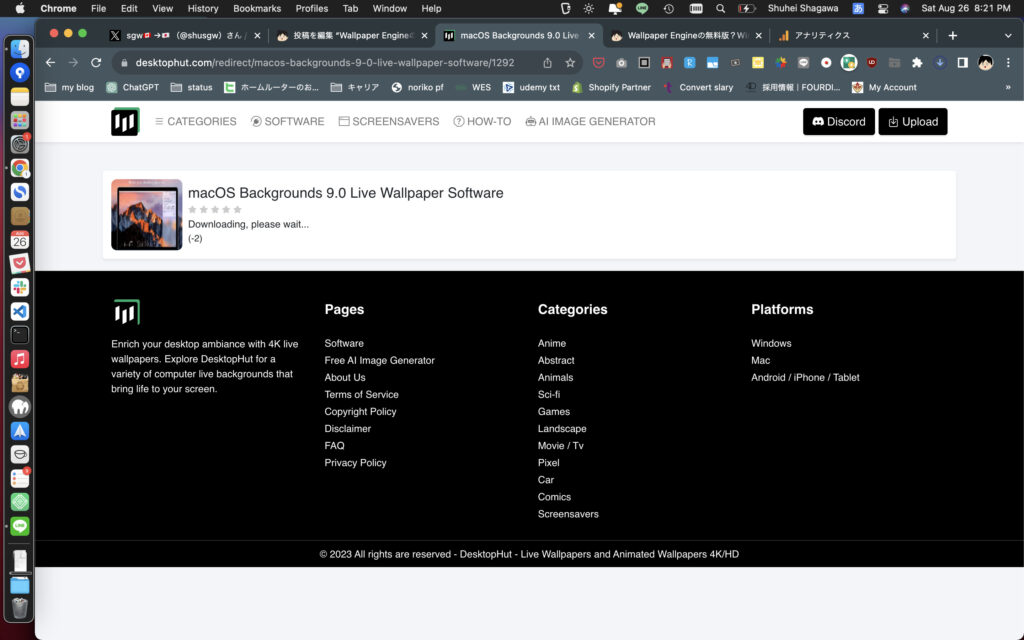Image resolution: width=1024 pixels, height=640 pixels.
Task: Open the Profiles menu in menu bar
Action: point(312,8)
